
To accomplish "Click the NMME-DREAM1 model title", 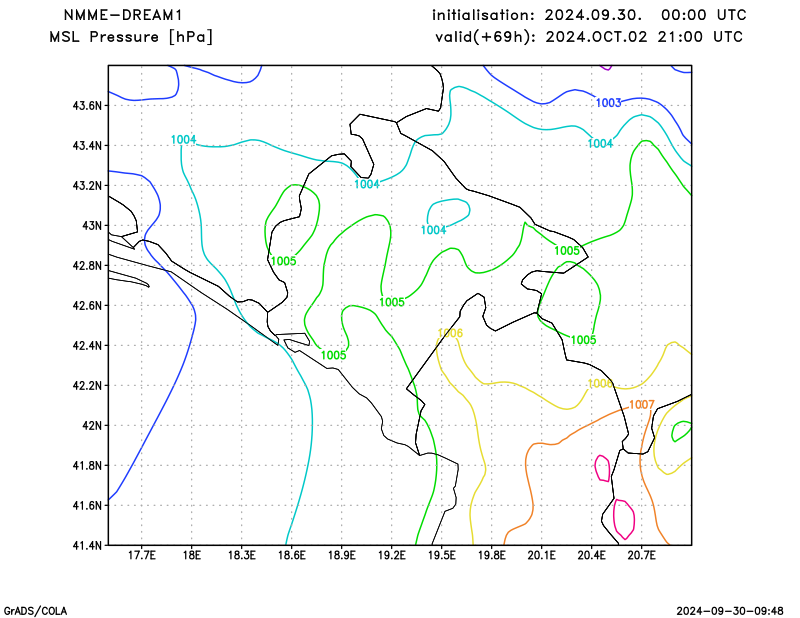I will pos(123,15).
